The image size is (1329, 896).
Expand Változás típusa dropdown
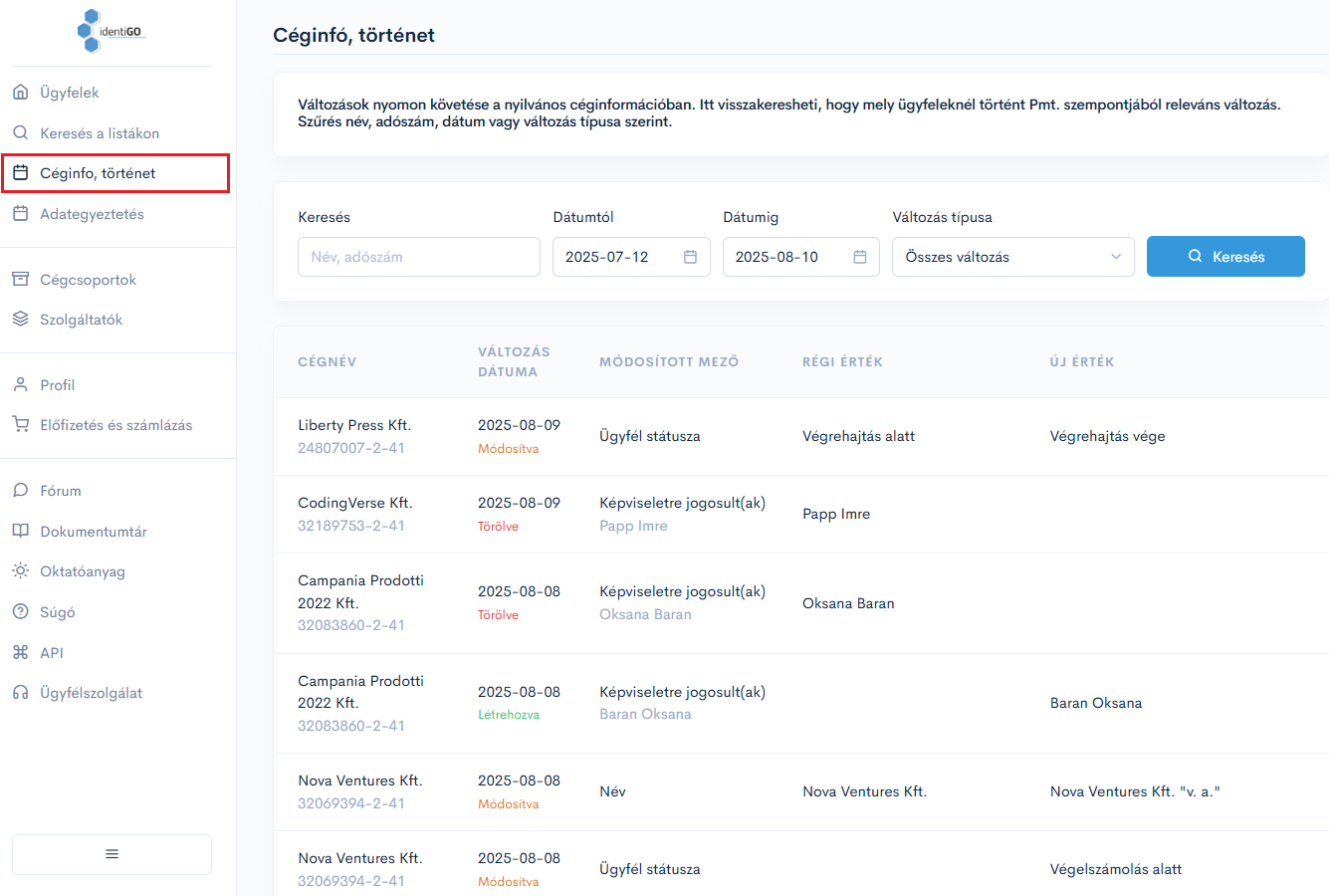[x=1013, y=257]
